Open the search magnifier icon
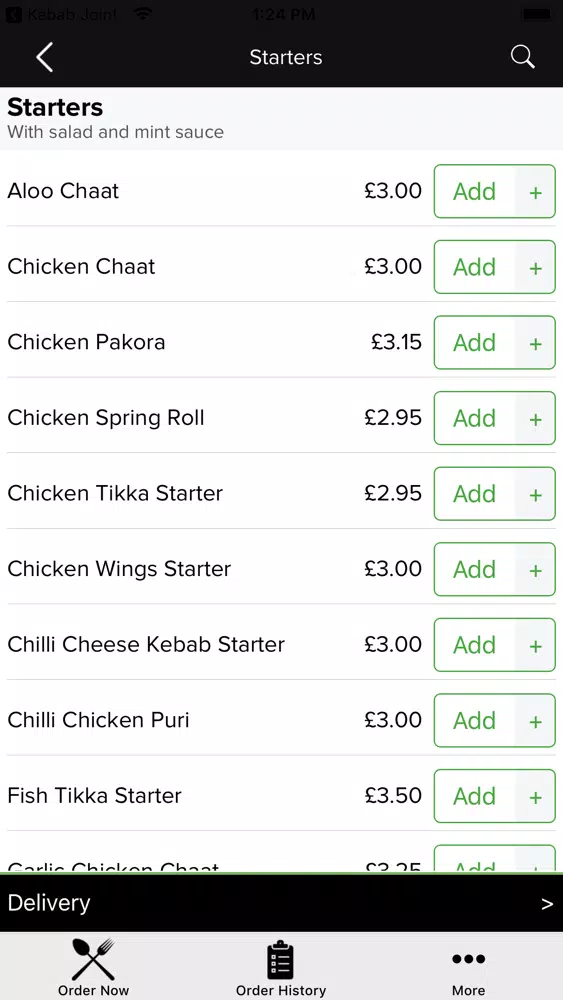This screenshot has height=1000, width=563. (522, 57)
